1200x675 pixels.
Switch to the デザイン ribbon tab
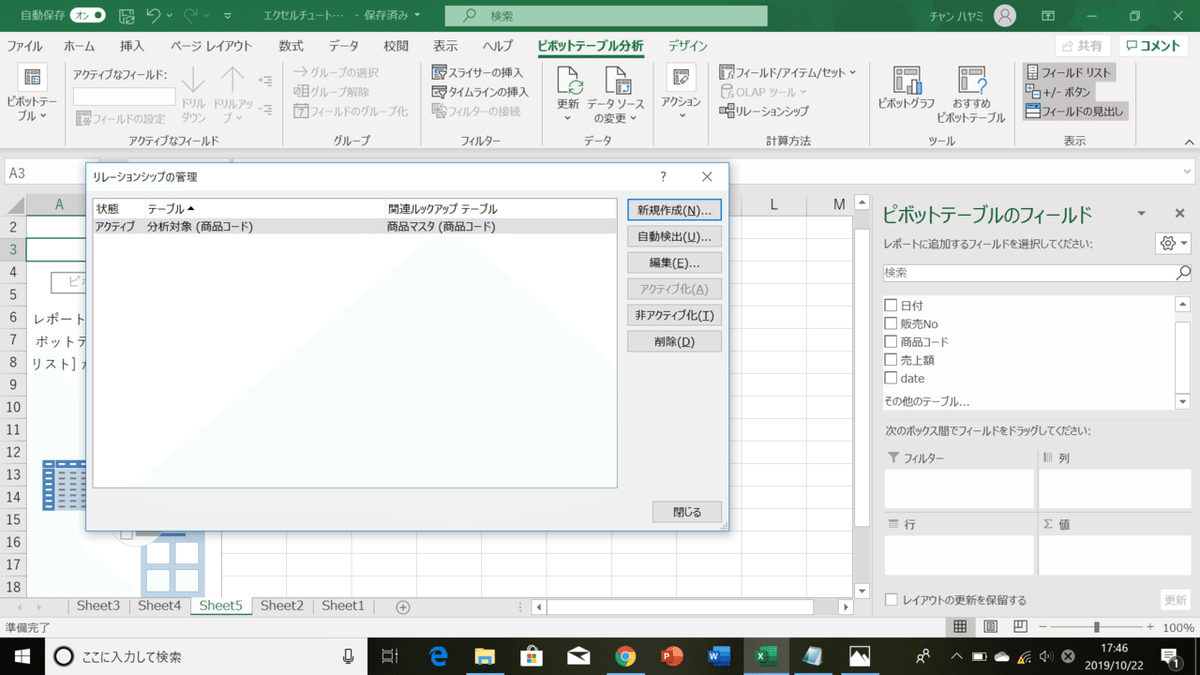pyautogui.click(x=688, y=46)
